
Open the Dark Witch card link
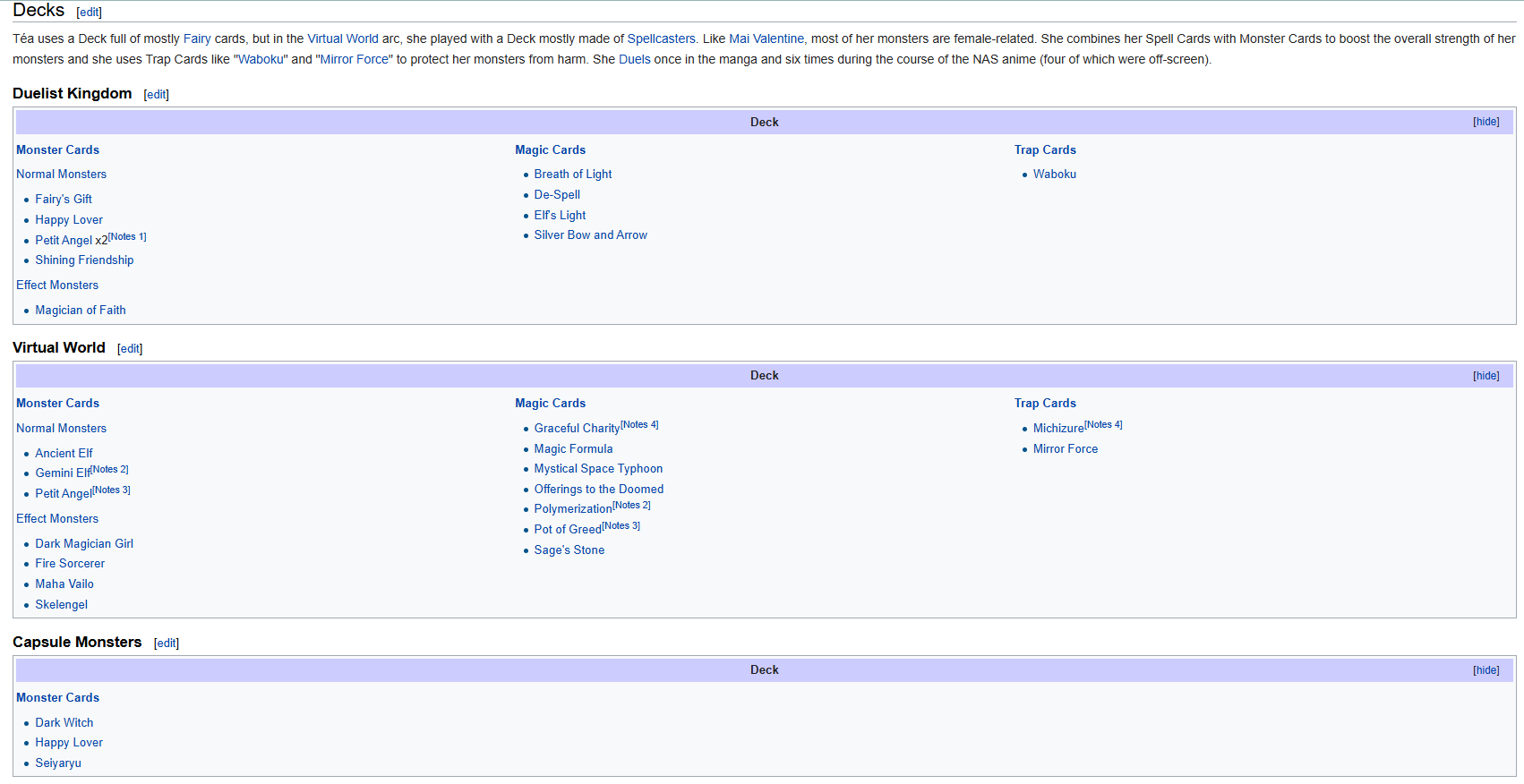(x=64, y=723)
